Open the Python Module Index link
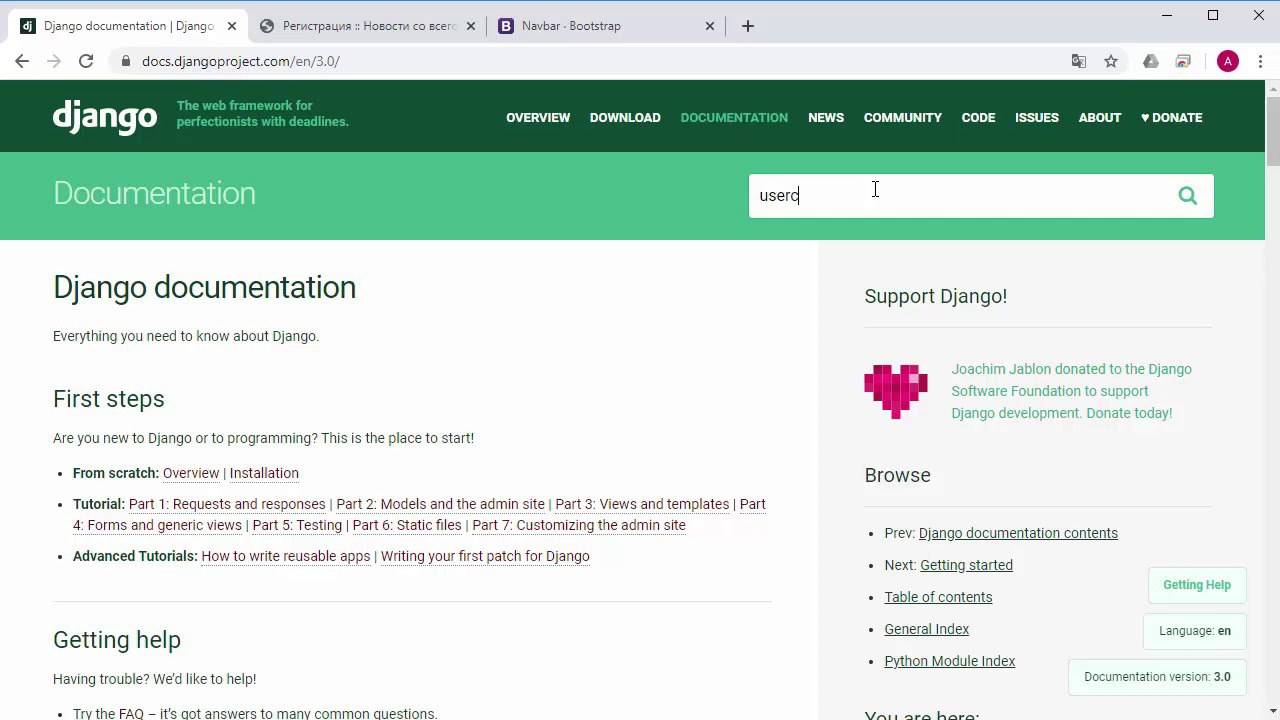 pos(949,661)
